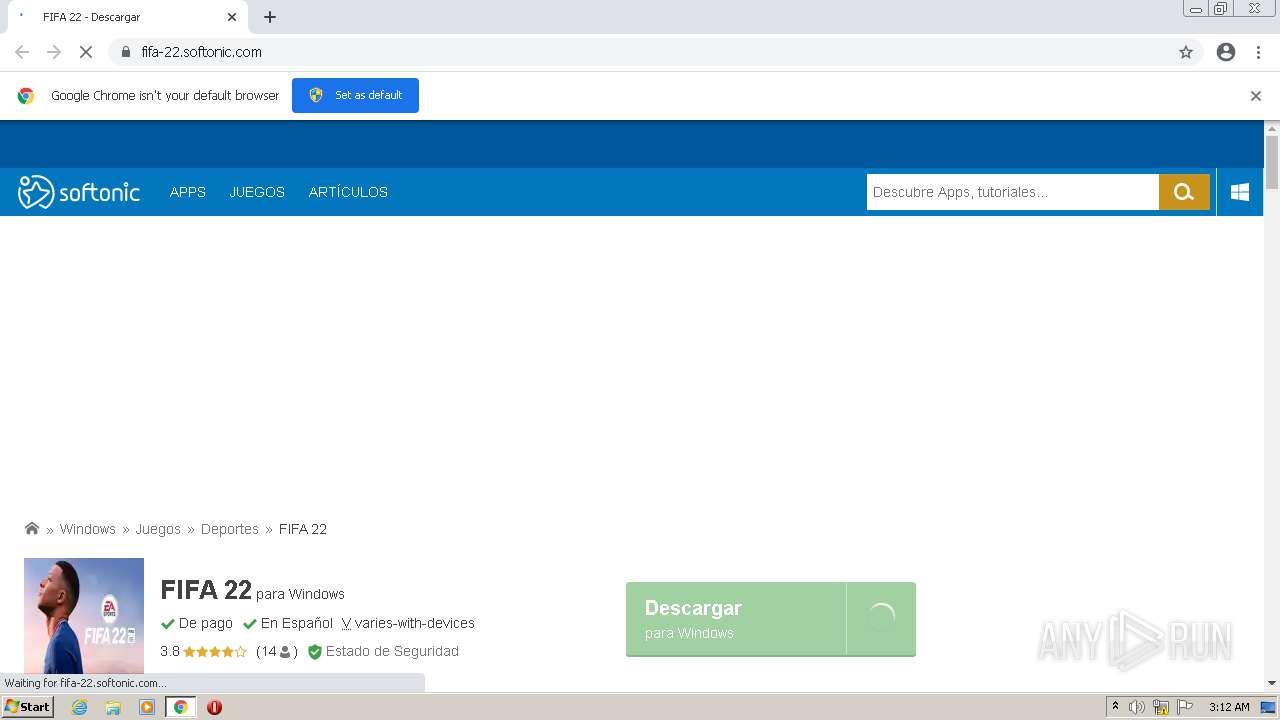This screenshot has width=1280, height=720.
Task: Open the Windows Start menu
Action: (x=28, y=707)
